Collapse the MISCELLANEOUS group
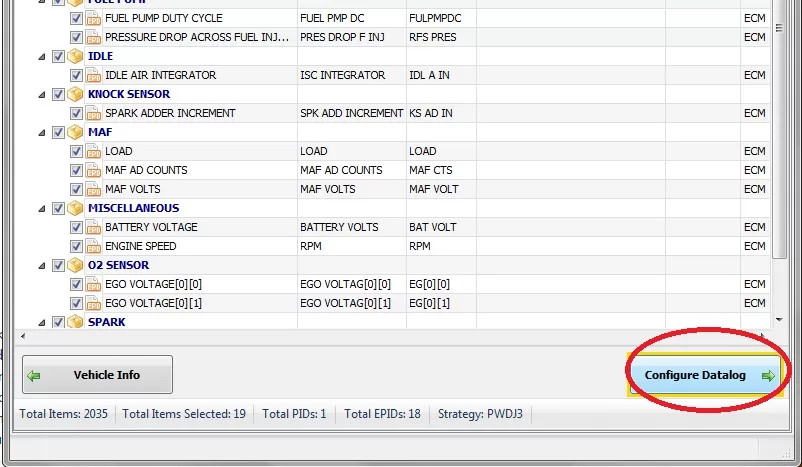 [x=42, y=209]
